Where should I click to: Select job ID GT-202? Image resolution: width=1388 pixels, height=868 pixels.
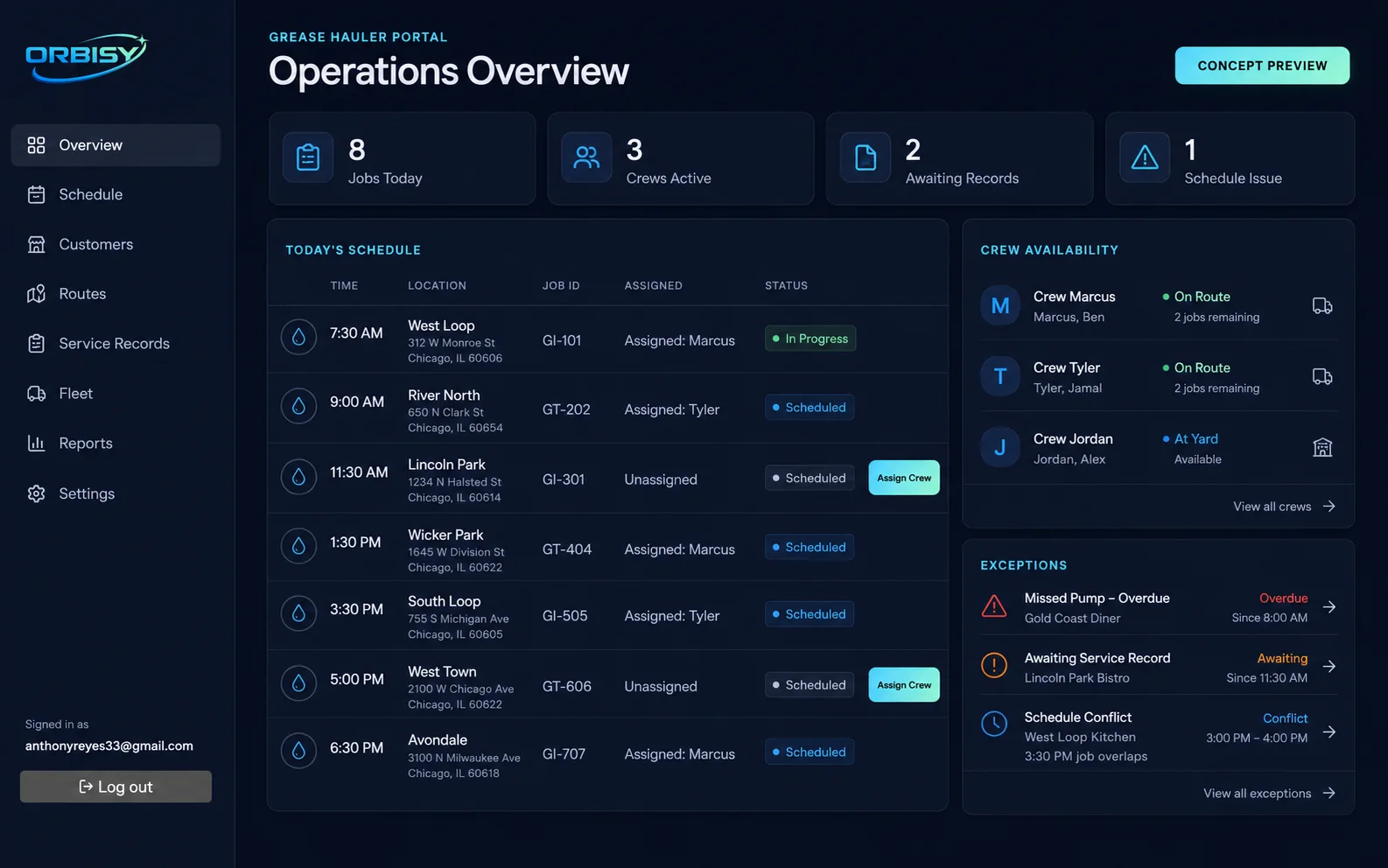tap(566, 409)
